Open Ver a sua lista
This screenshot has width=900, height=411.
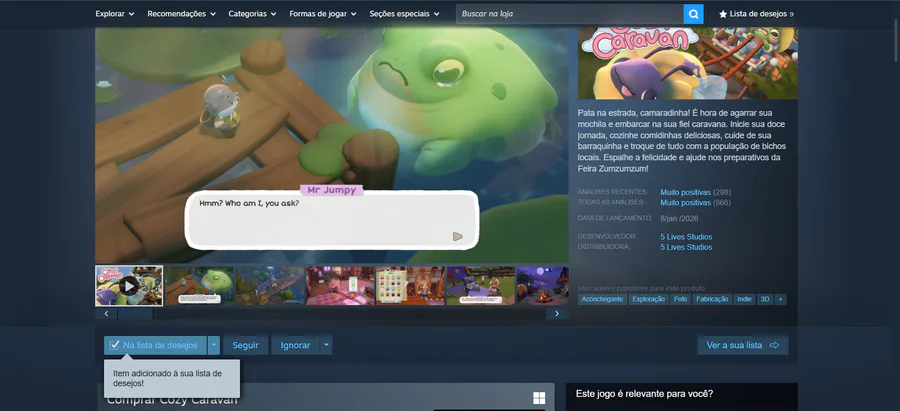tap(743, 345)
